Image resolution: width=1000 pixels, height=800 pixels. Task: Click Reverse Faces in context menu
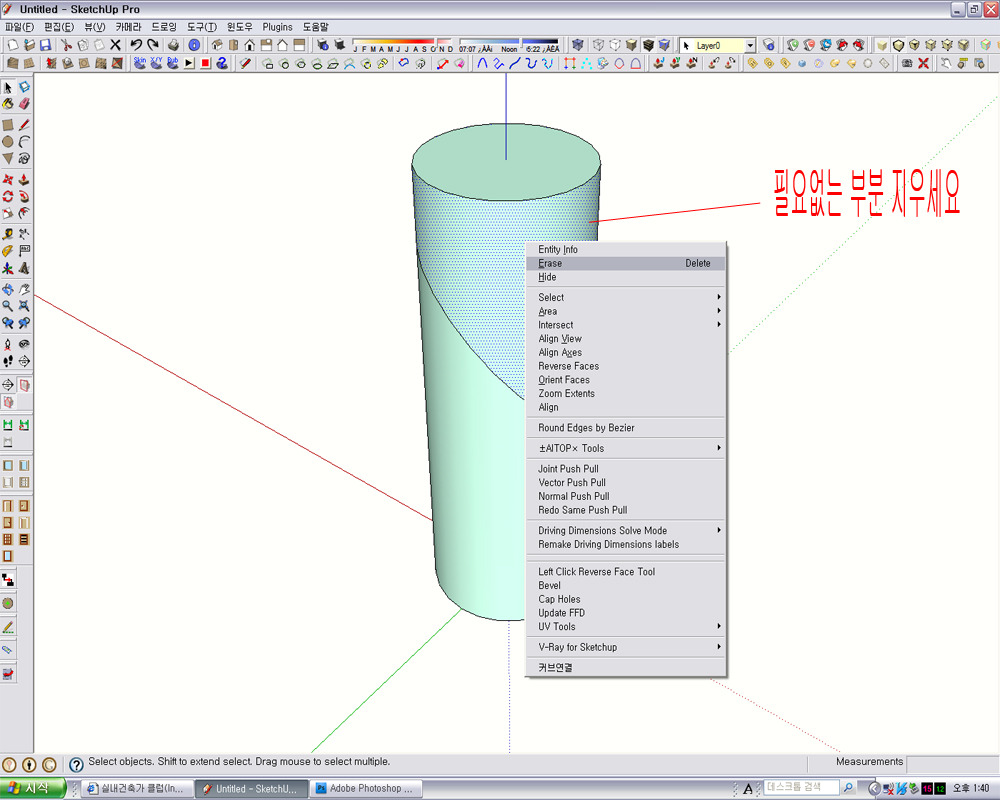pyautogui.click(x=568, y=366)
